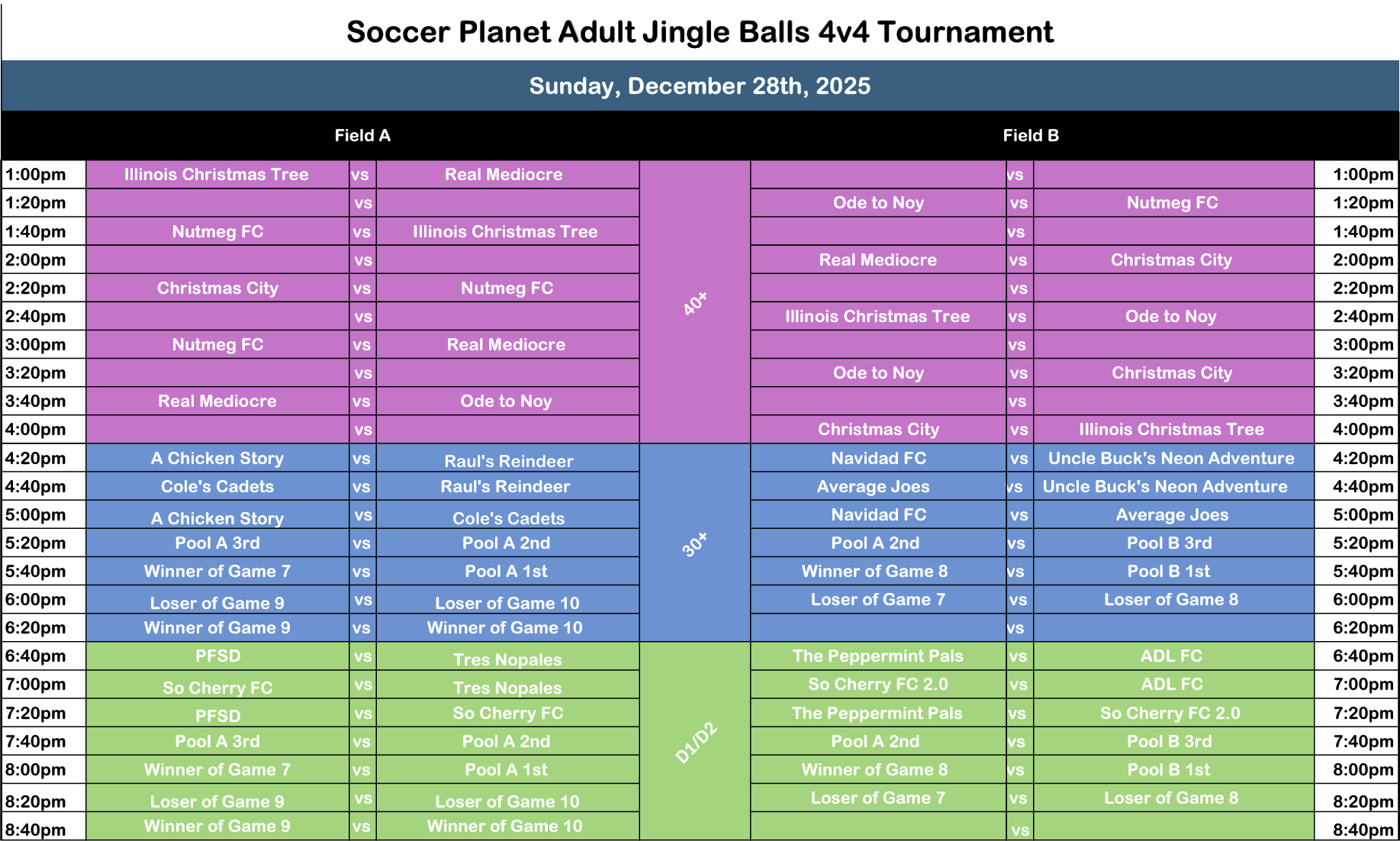1400x841 pixels.
Task: Select Winner of Game 9 in 8:40pm row
Action: point(217,826)
